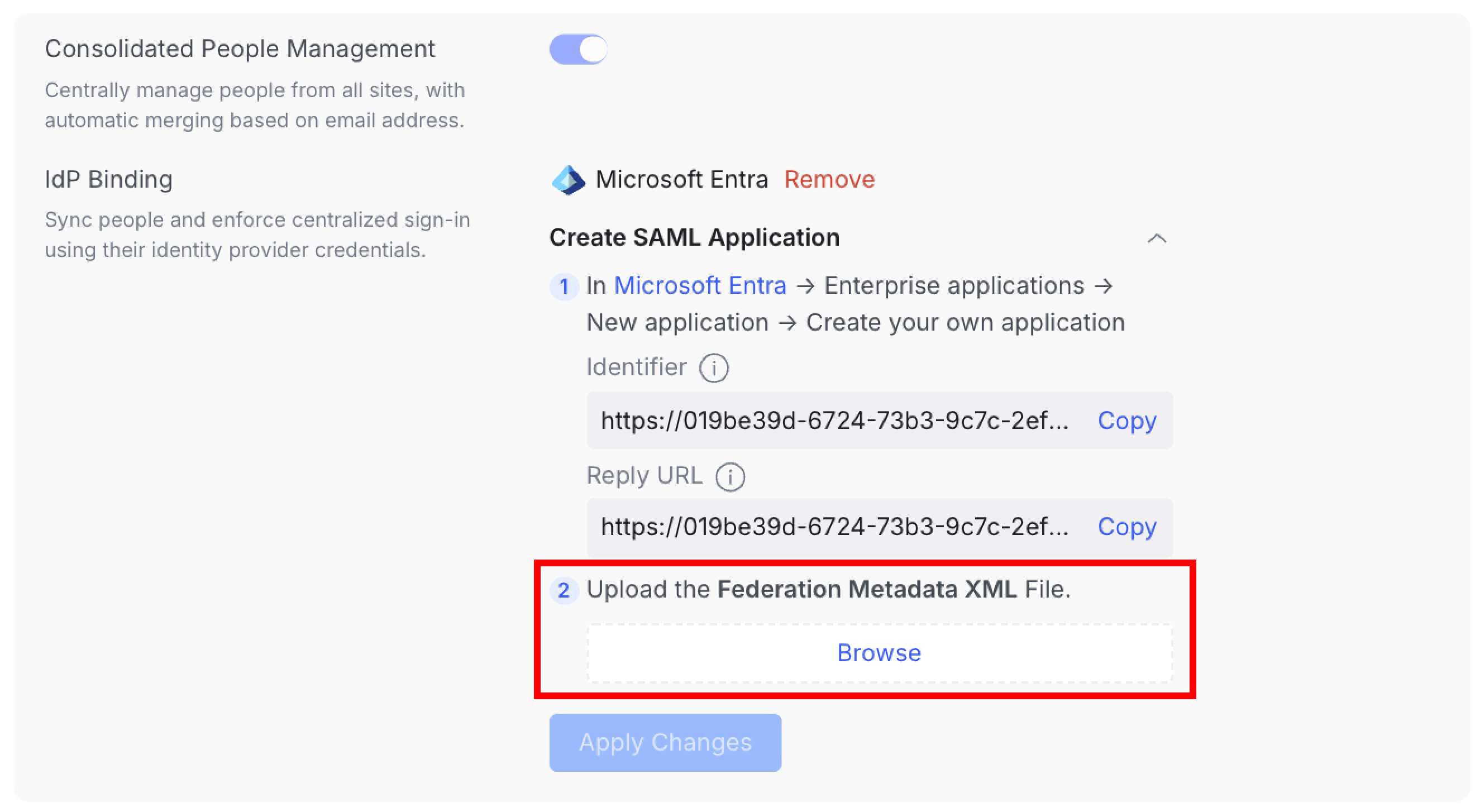
Task: Click the Federation Metadata XML instruction text
Action: tap(828, 590)
